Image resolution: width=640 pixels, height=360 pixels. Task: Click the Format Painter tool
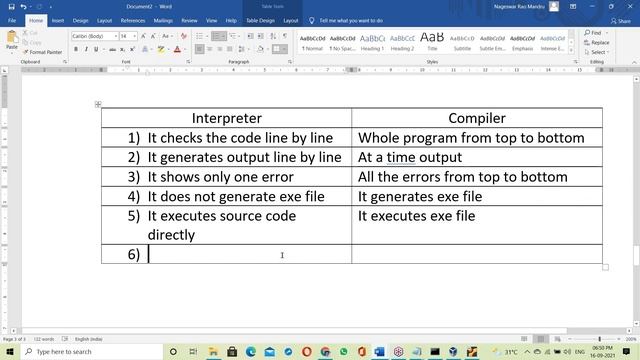point(42,52)
